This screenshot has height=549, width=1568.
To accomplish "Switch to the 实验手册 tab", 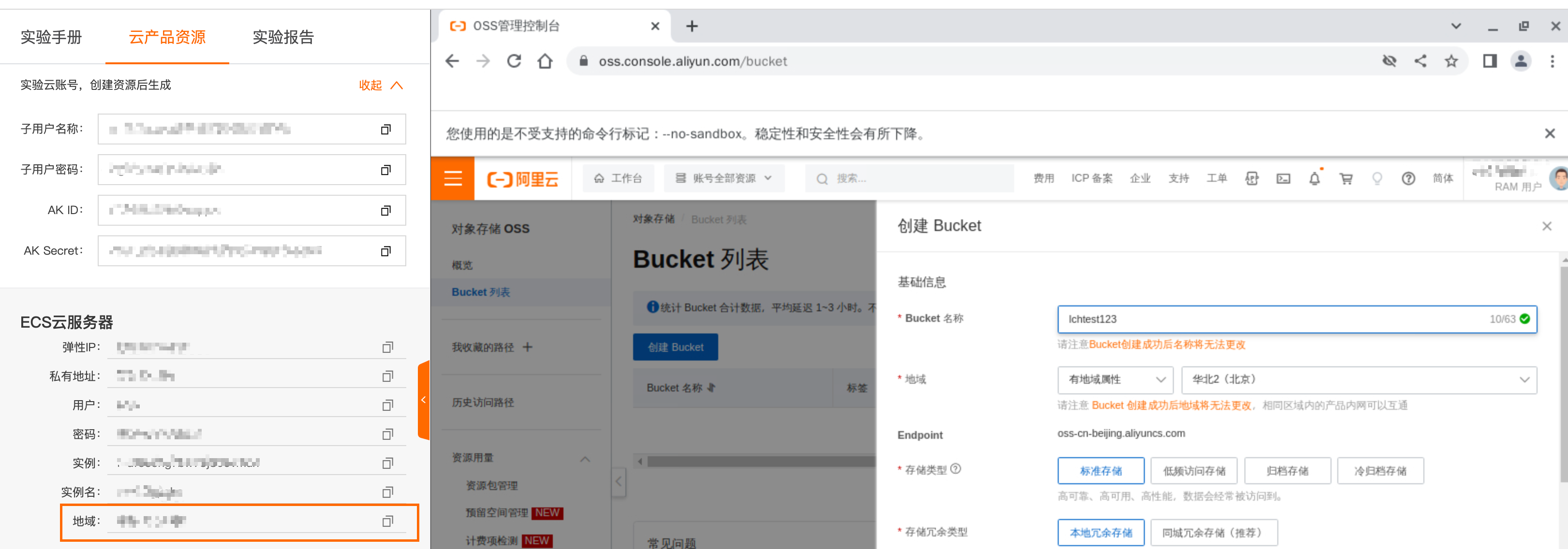I will pos(51,37).
